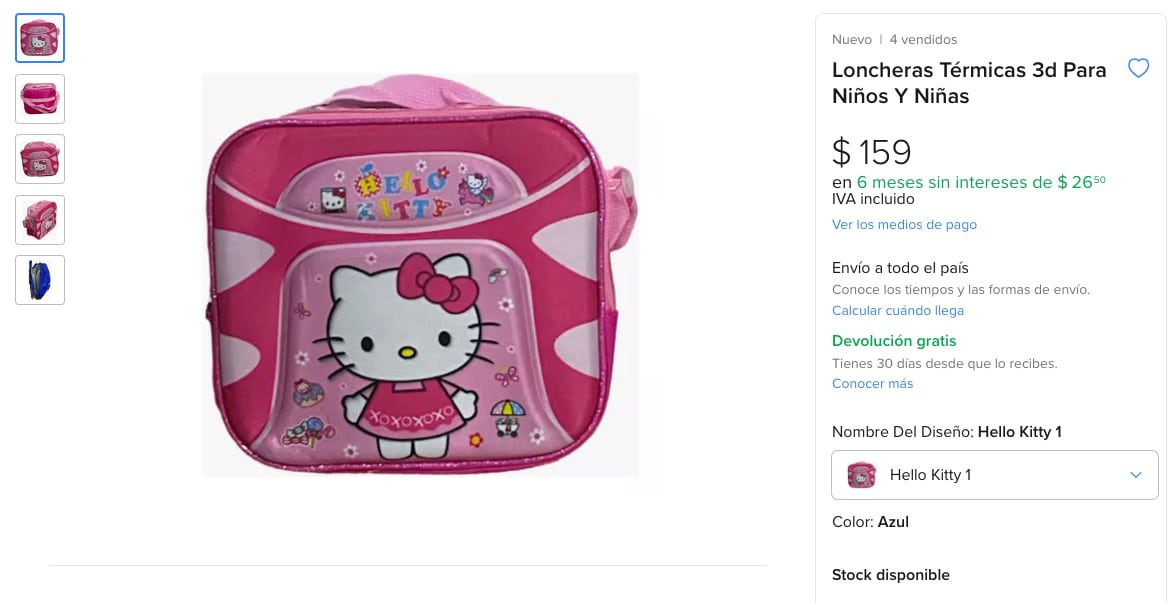
Task: Click the 6 meses sin intereses offer text
Action: [x=980, y=182]
